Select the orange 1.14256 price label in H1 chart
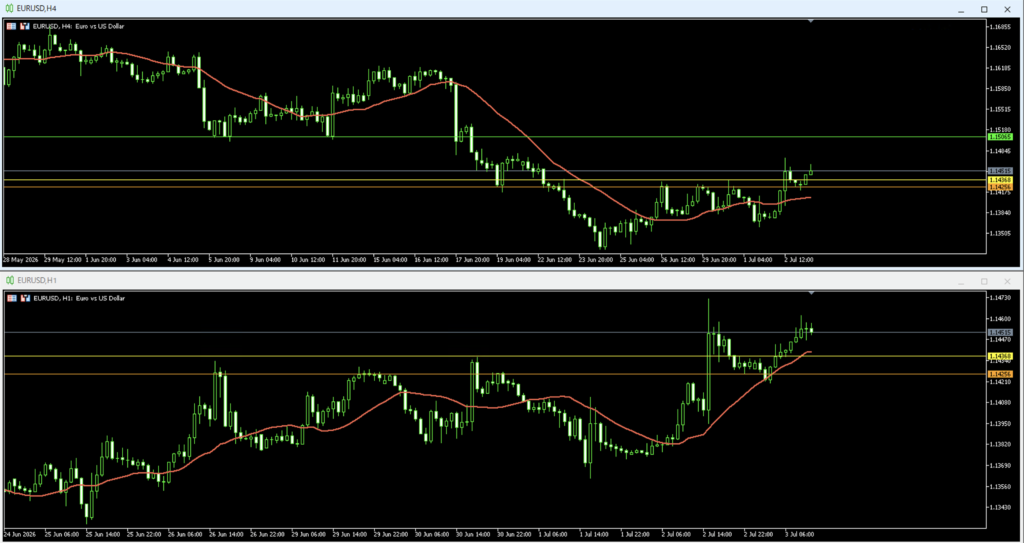1024x543 pixels. pos(1000,374)
